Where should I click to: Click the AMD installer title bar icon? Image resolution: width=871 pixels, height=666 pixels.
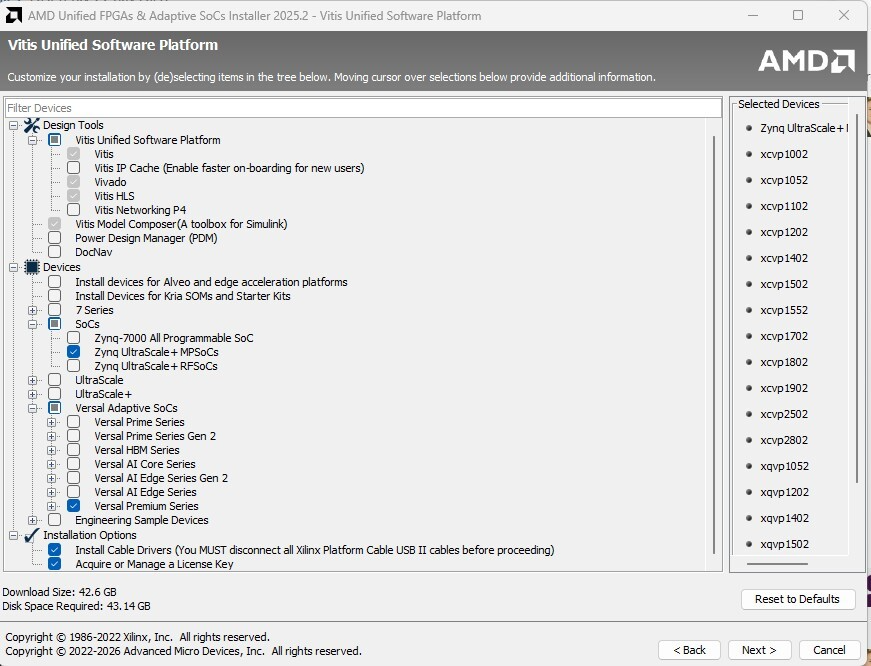coord(13,15)
